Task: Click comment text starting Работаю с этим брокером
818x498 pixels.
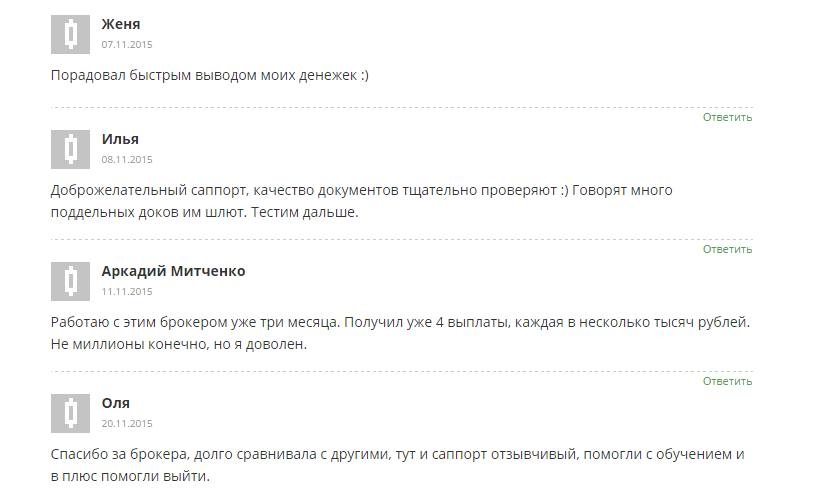Action: pyautogui.click(x=400, y=333)
